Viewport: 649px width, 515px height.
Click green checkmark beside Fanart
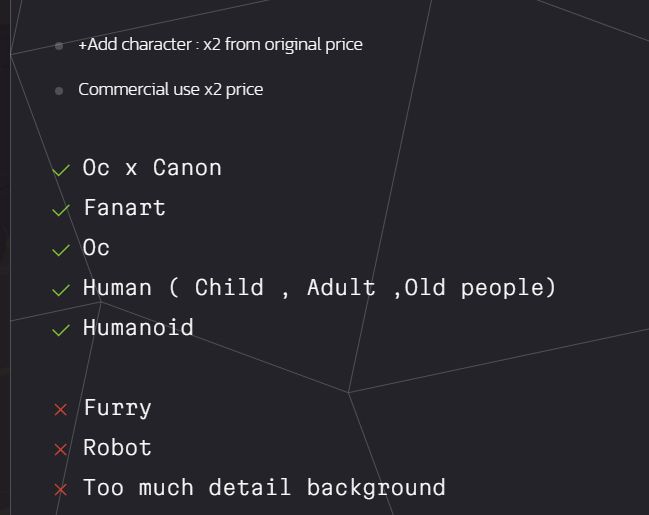61,210
